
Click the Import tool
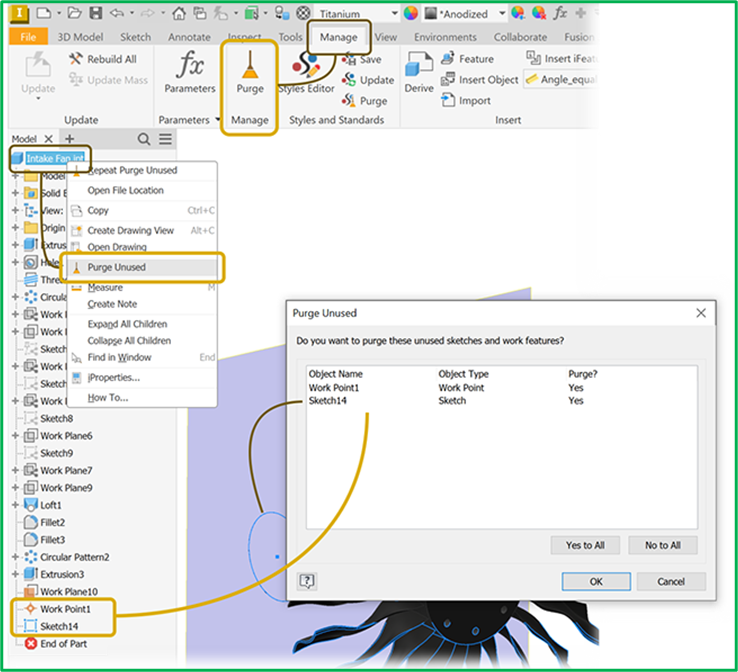click(x=466, y=100)
